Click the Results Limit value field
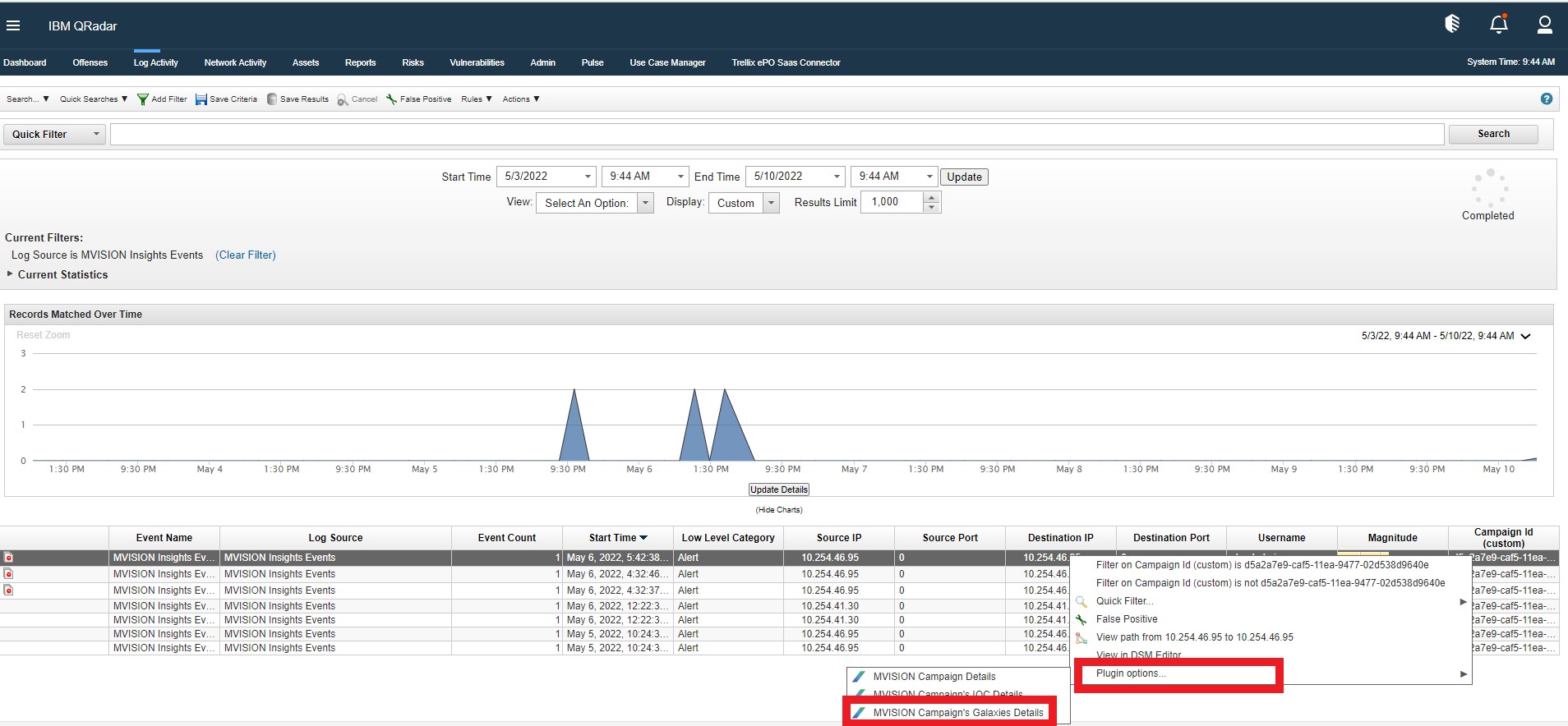Image resolution: width=1568 pixels, height=726 pixels. (892, 202)
